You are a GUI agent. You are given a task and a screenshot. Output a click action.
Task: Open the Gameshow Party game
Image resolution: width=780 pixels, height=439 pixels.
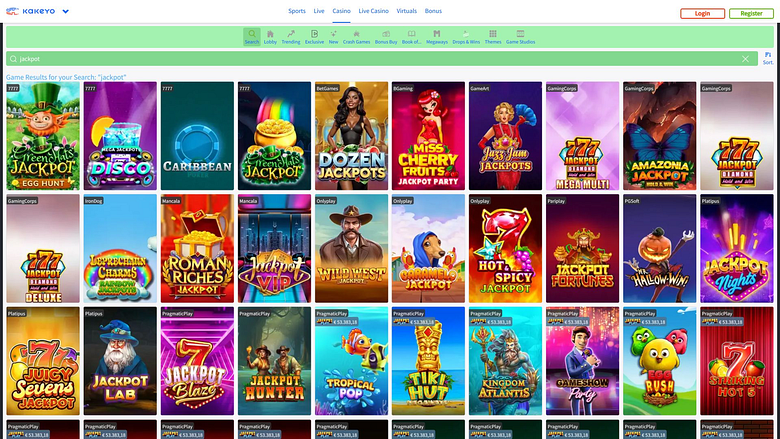[583, 361]
